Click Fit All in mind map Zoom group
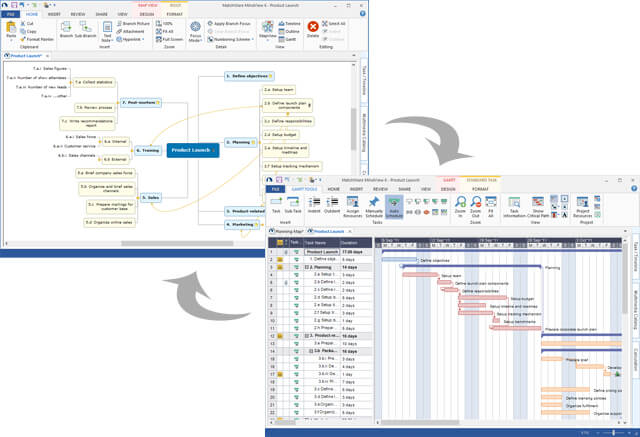The image size is (640, 437). (165, 31)
